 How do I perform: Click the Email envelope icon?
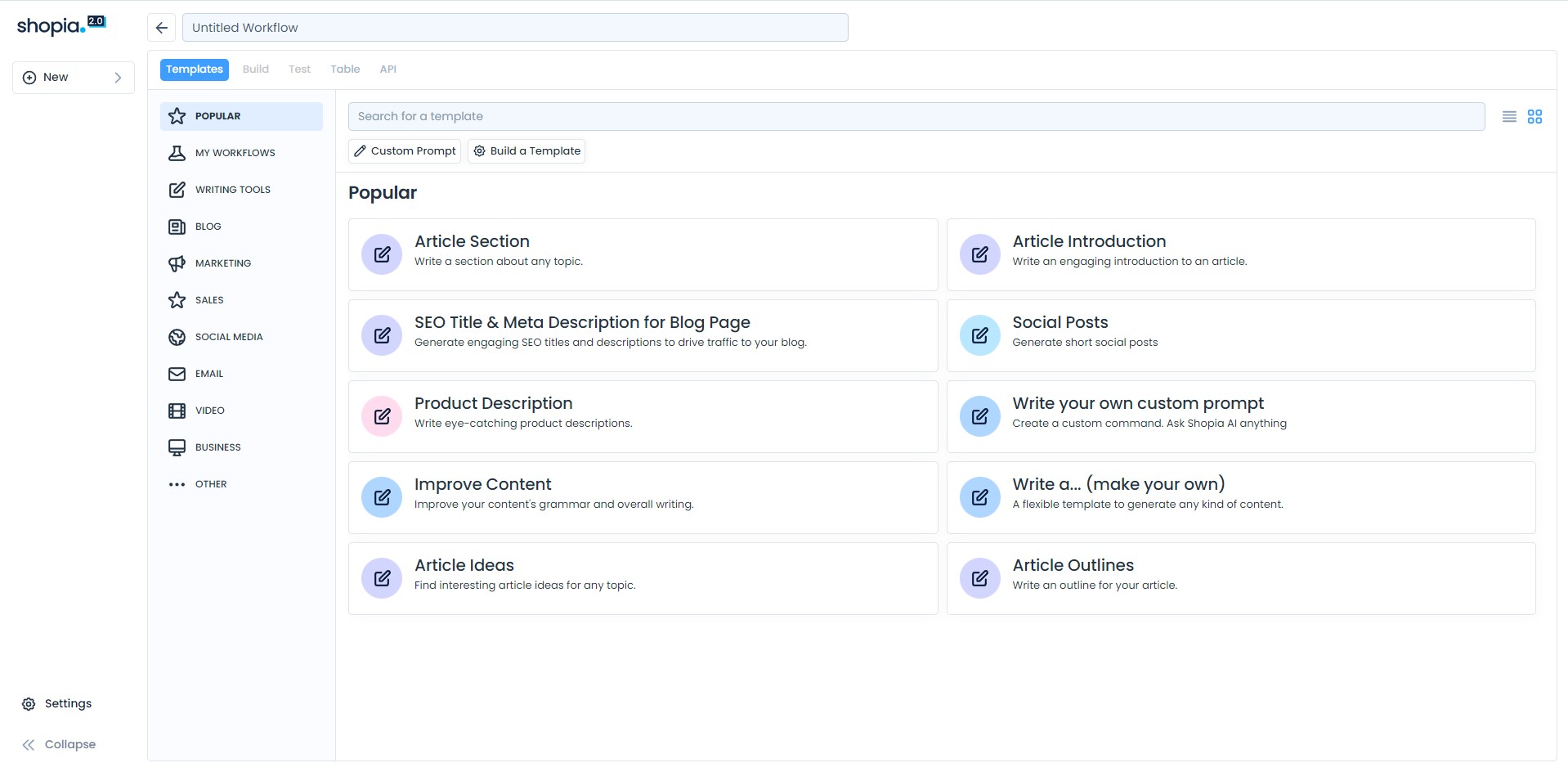tap(177, 374)
